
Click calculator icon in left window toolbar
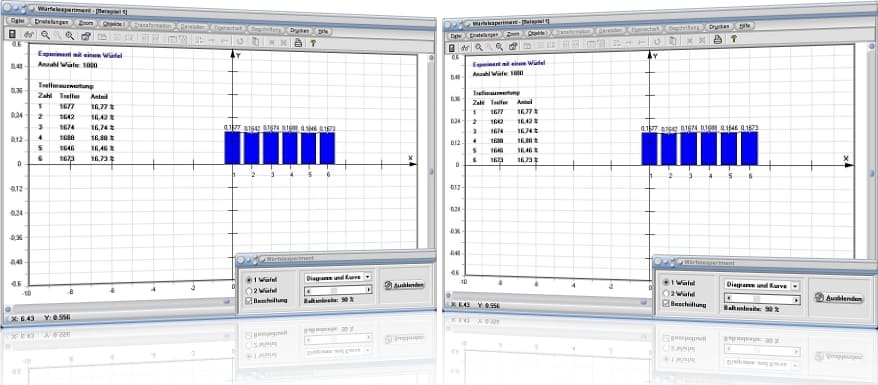12,35
